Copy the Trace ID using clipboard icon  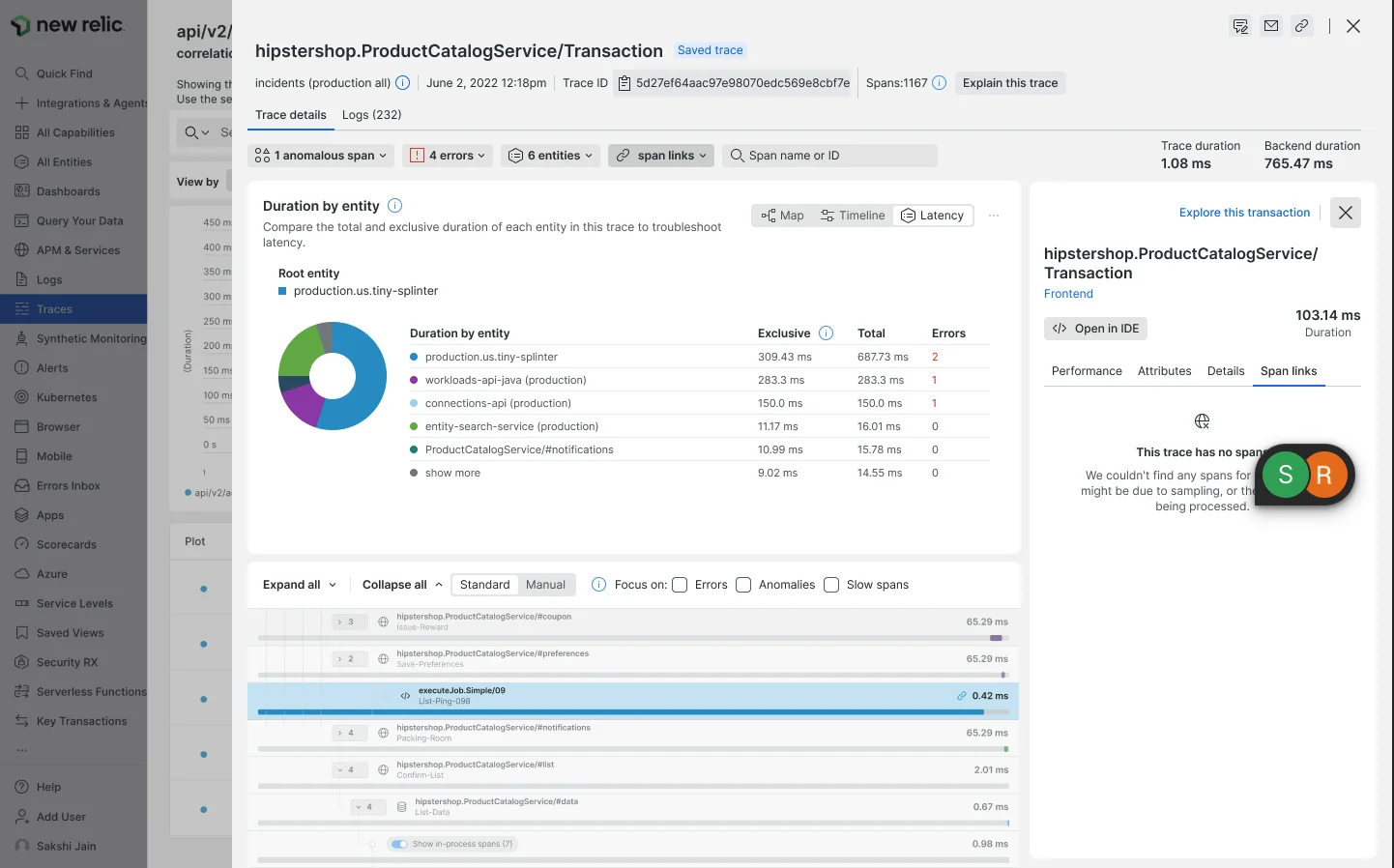pos(624,83)
